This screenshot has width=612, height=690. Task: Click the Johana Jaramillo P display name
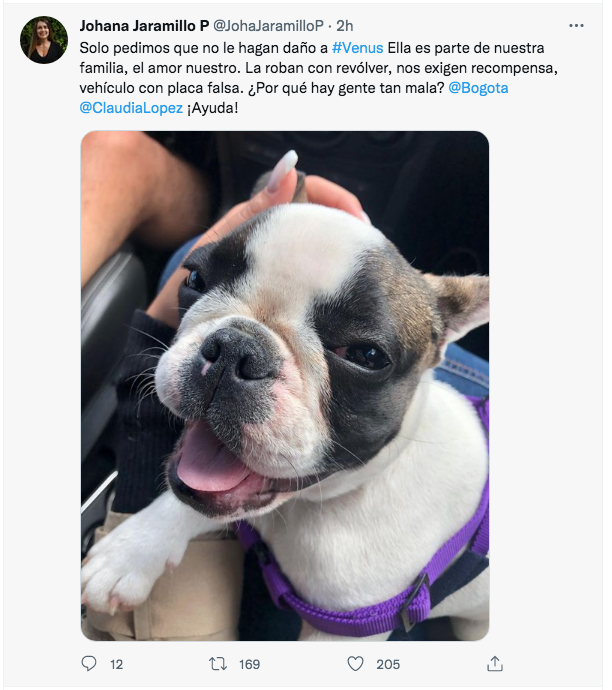[144, 26]
